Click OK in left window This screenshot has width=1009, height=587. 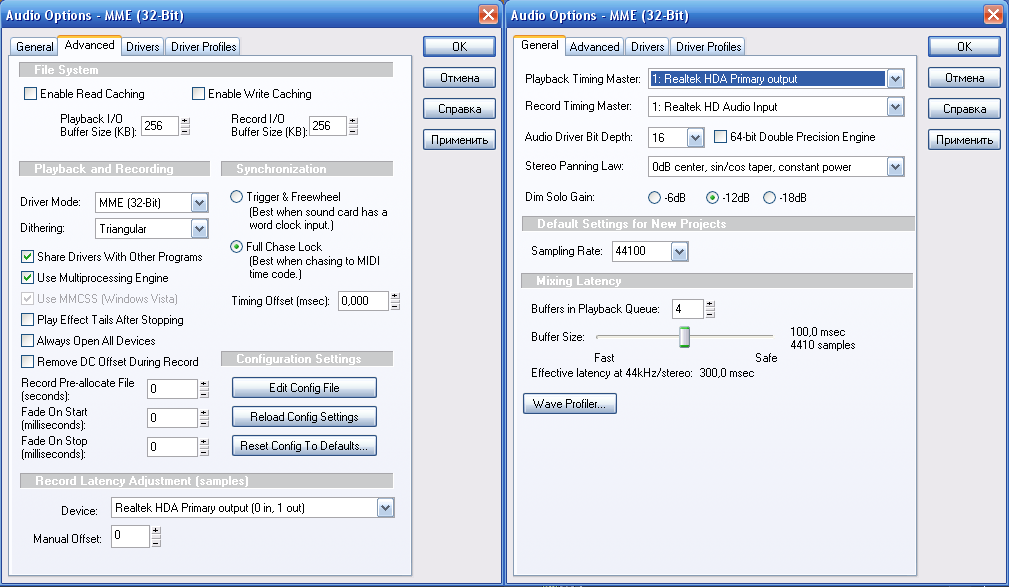point(459,46)
